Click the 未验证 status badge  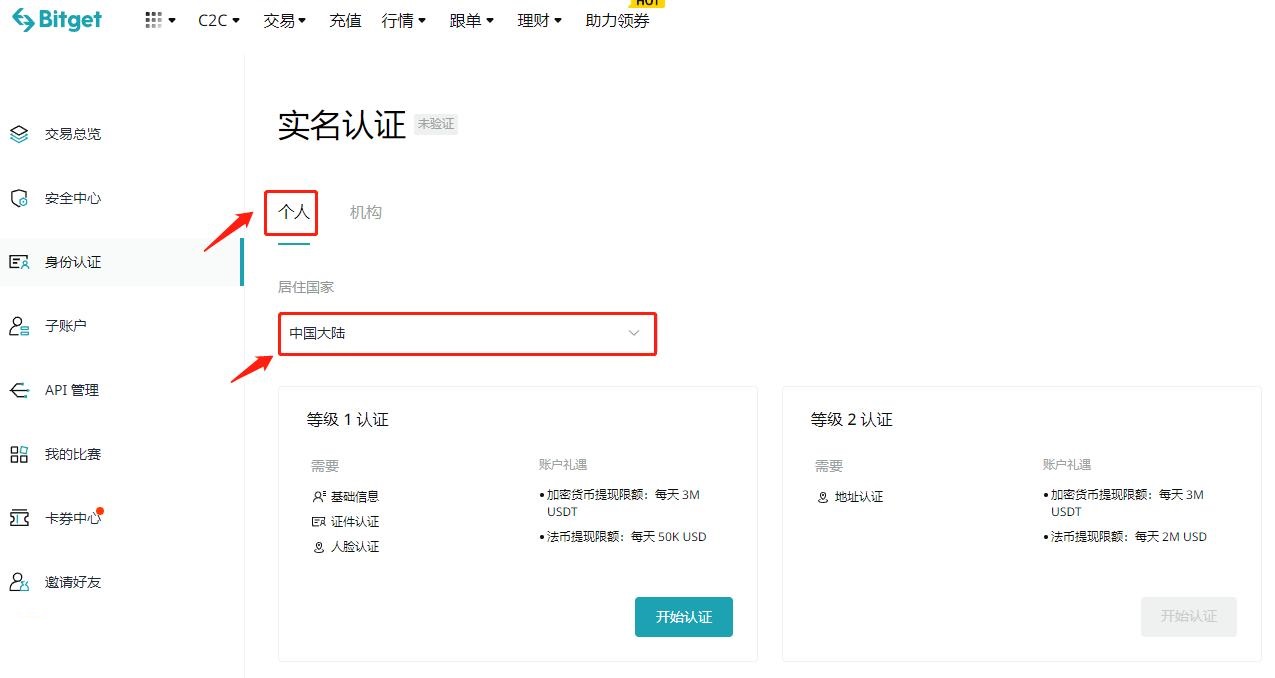436,124
